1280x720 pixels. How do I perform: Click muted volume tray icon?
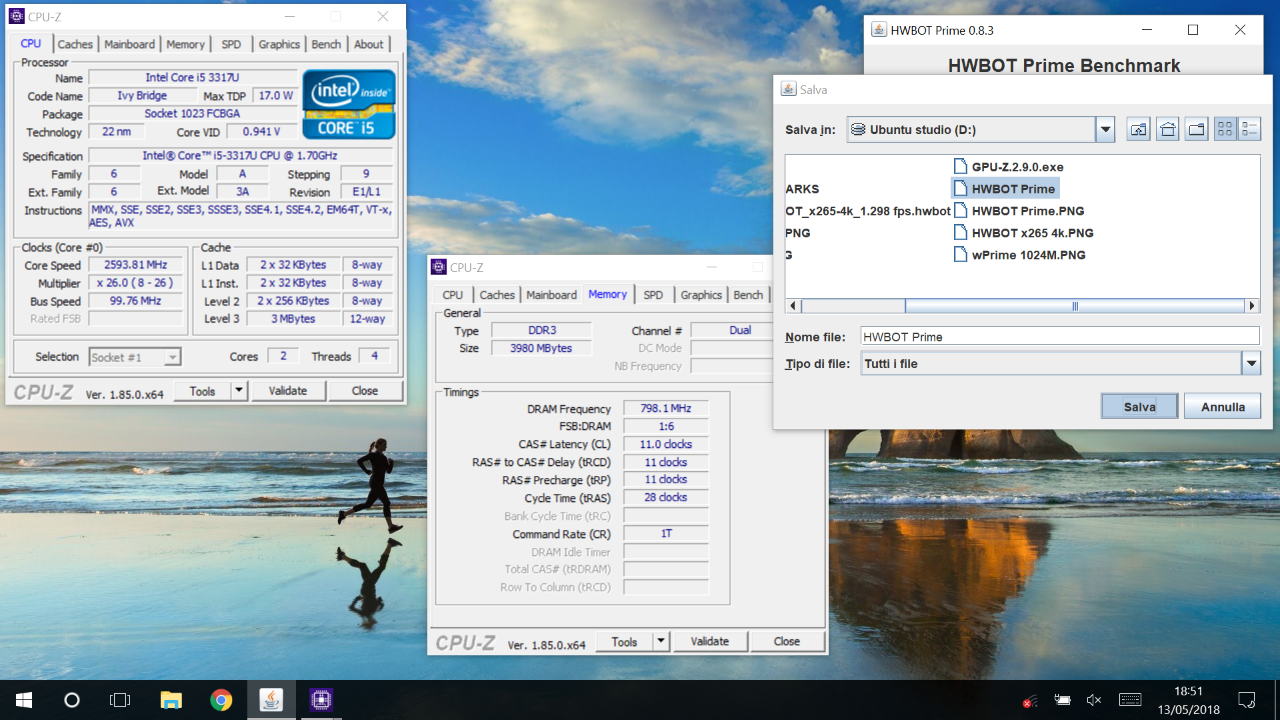[x=1094, y=700]
